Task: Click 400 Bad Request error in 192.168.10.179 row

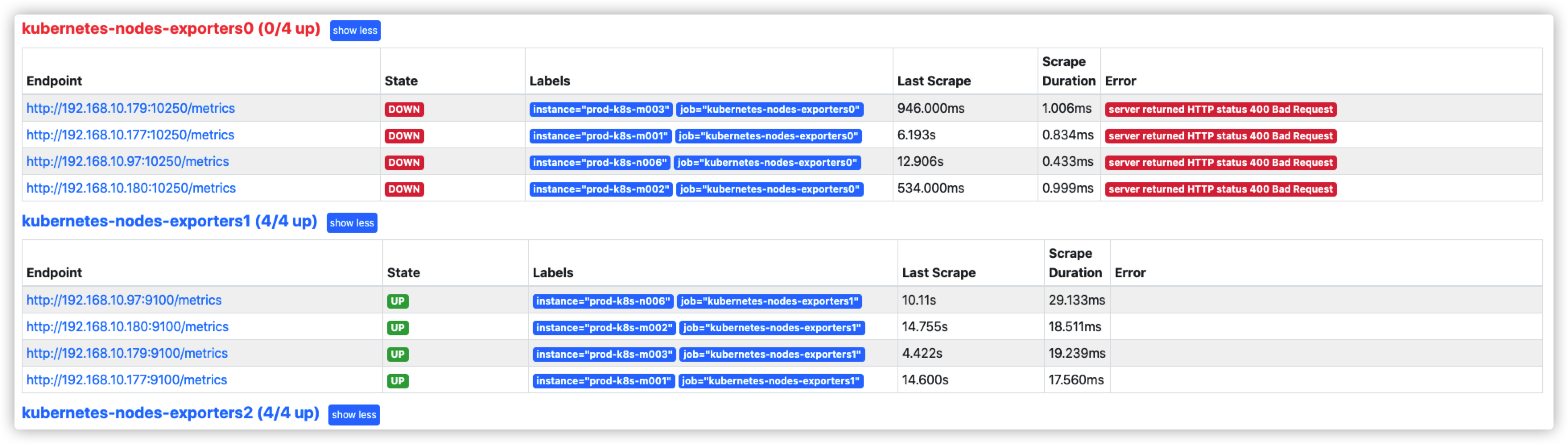Action: tap(1220, 110)
